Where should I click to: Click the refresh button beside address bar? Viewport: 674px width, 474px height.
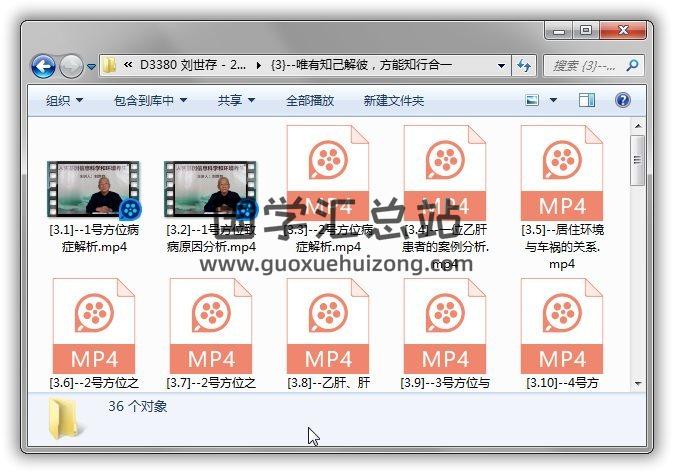tap(525, 66)
